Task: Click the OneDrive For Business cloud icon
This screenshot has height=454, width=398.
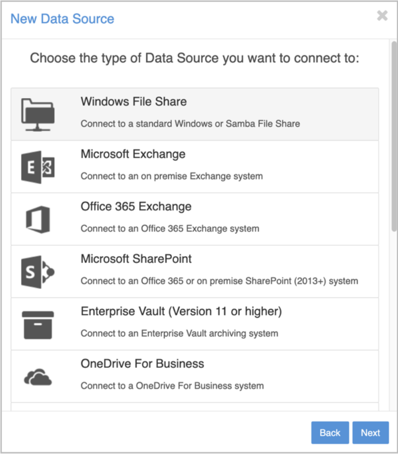Action: 38,377
